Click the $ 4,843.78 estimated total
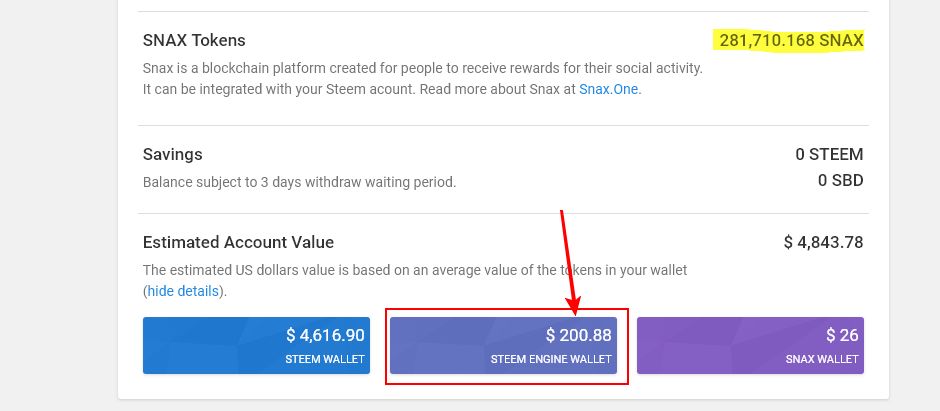This screenshot has height=411, width=940. pyautogui.click(x=823, y=242)
